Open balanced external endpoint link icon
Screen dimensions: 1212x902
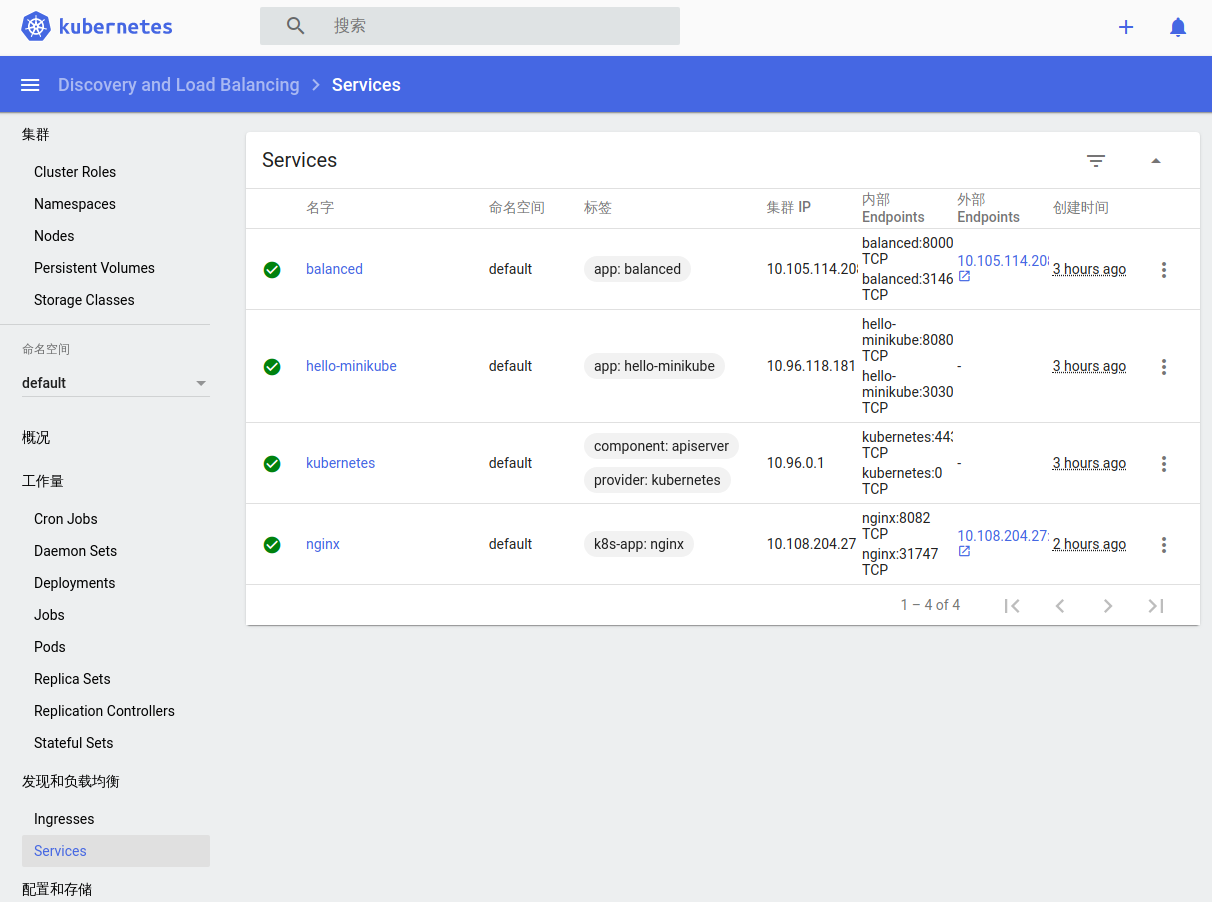pyautogui.click(x=964, y=277)
